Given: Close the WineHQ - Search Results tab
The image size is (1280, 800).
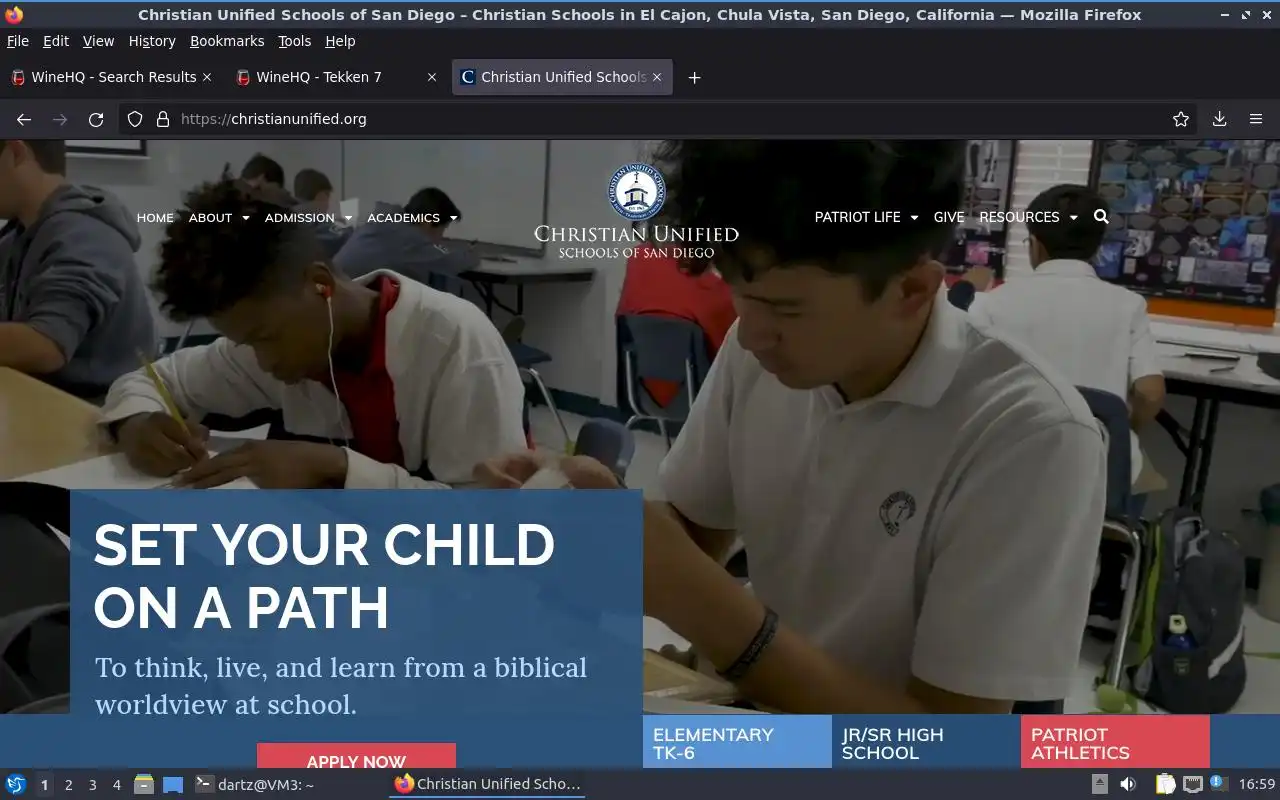Looking at the screenshot, I should [x=207, y=77].
